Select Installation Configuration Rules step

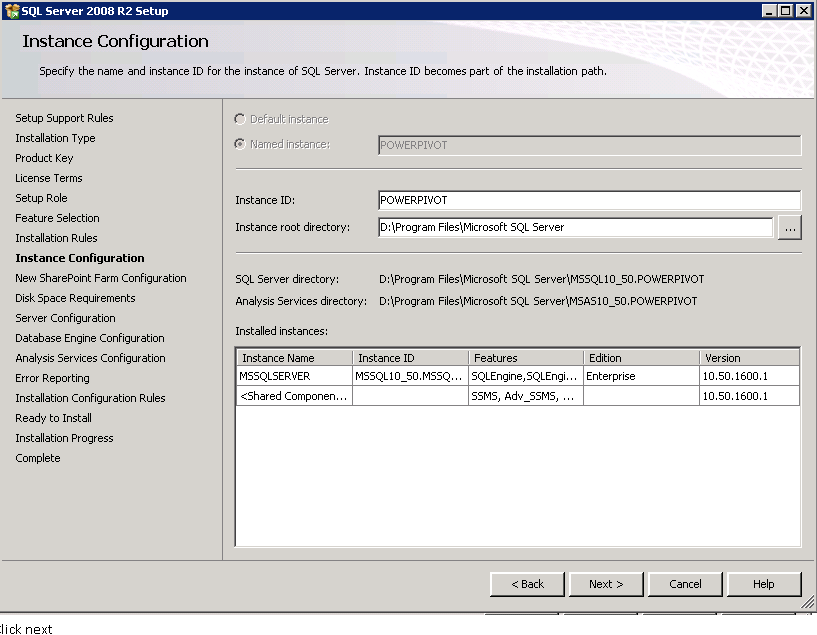90,398
